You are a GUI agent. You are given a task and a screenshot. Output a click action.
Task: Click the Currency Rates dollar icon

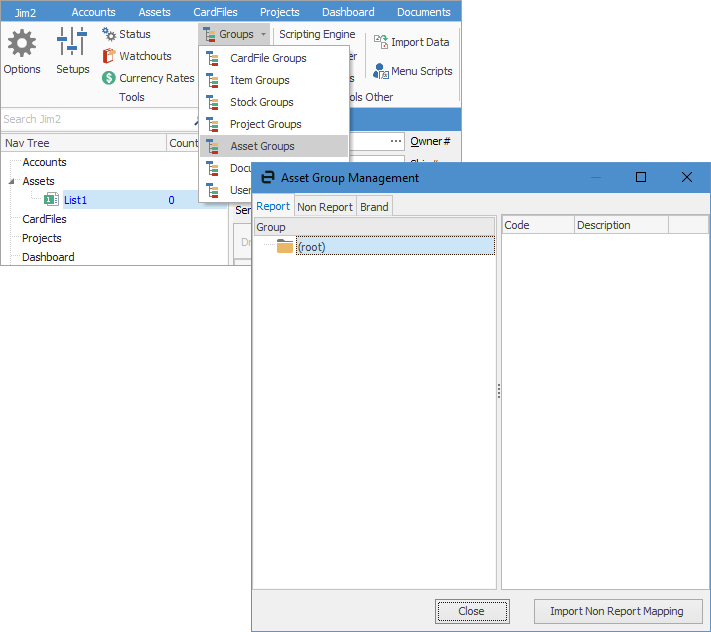(109, 78)
